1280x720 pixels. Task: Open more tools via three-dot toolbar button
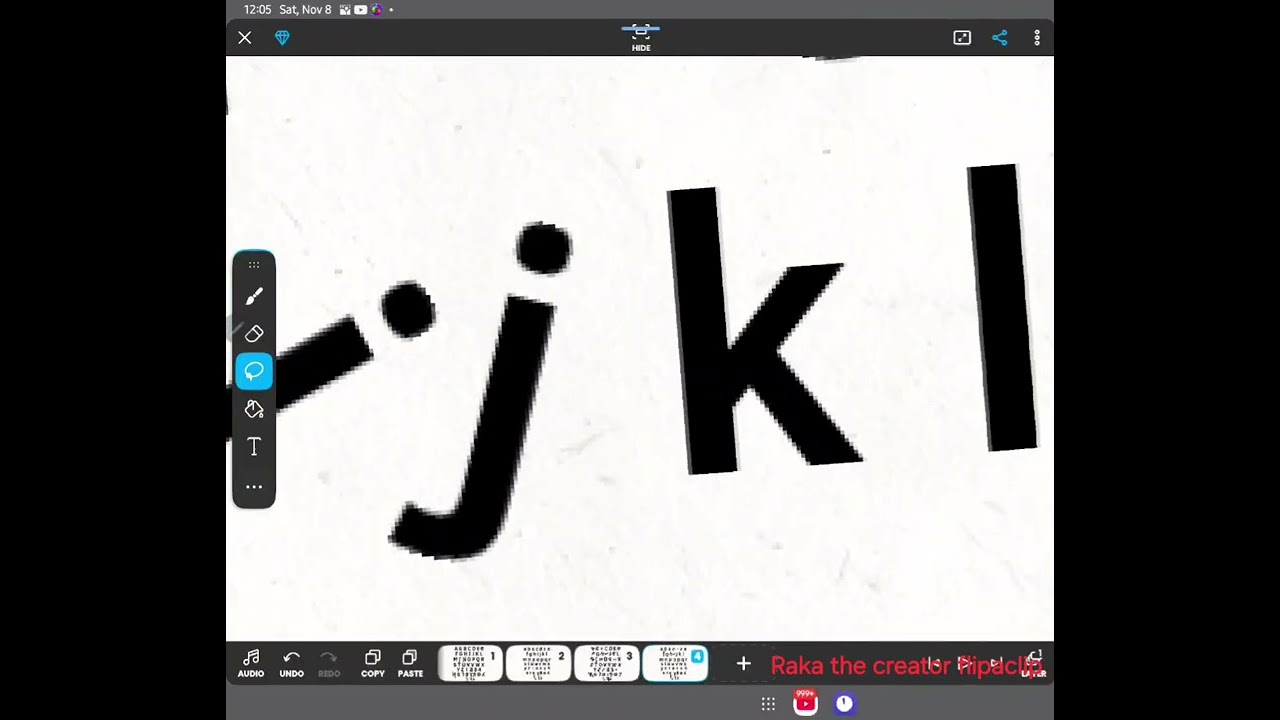click(254, 487)
